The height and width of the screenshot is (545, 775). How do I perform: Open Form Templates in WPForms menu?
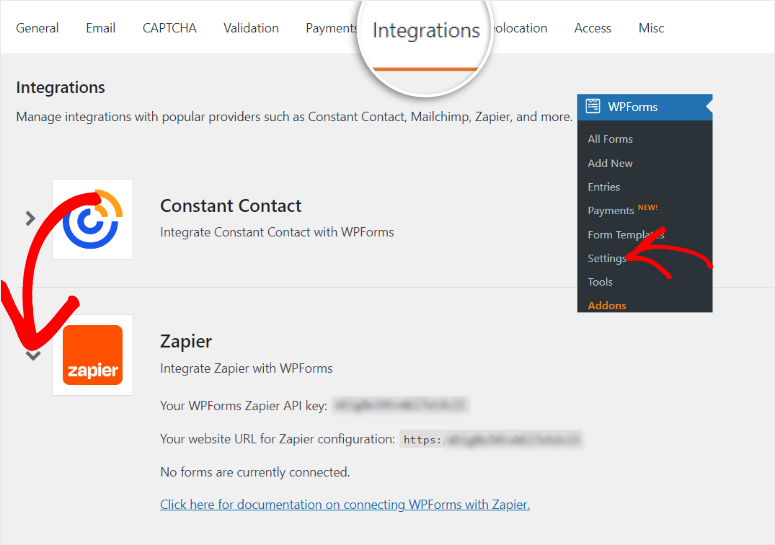pyautogui.click(x=625, y=235)
